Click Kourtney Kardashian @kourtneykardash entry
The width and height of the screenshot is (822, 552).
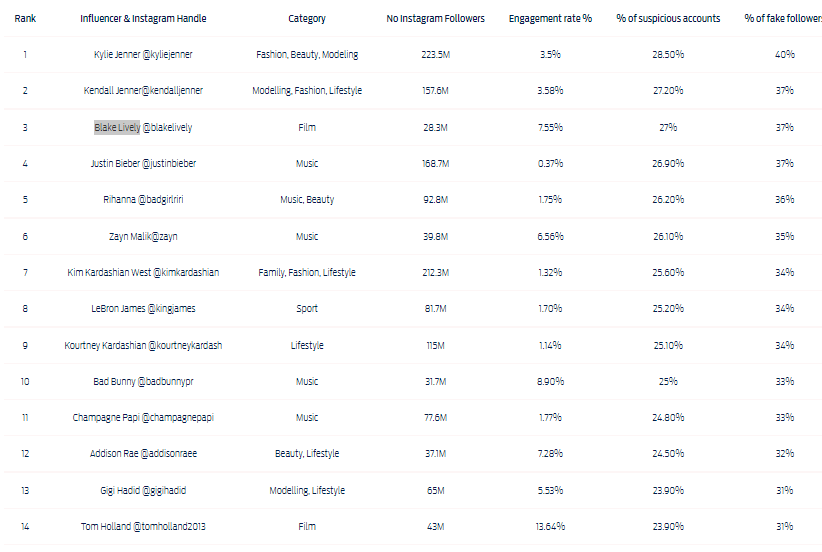coord(143,346)
